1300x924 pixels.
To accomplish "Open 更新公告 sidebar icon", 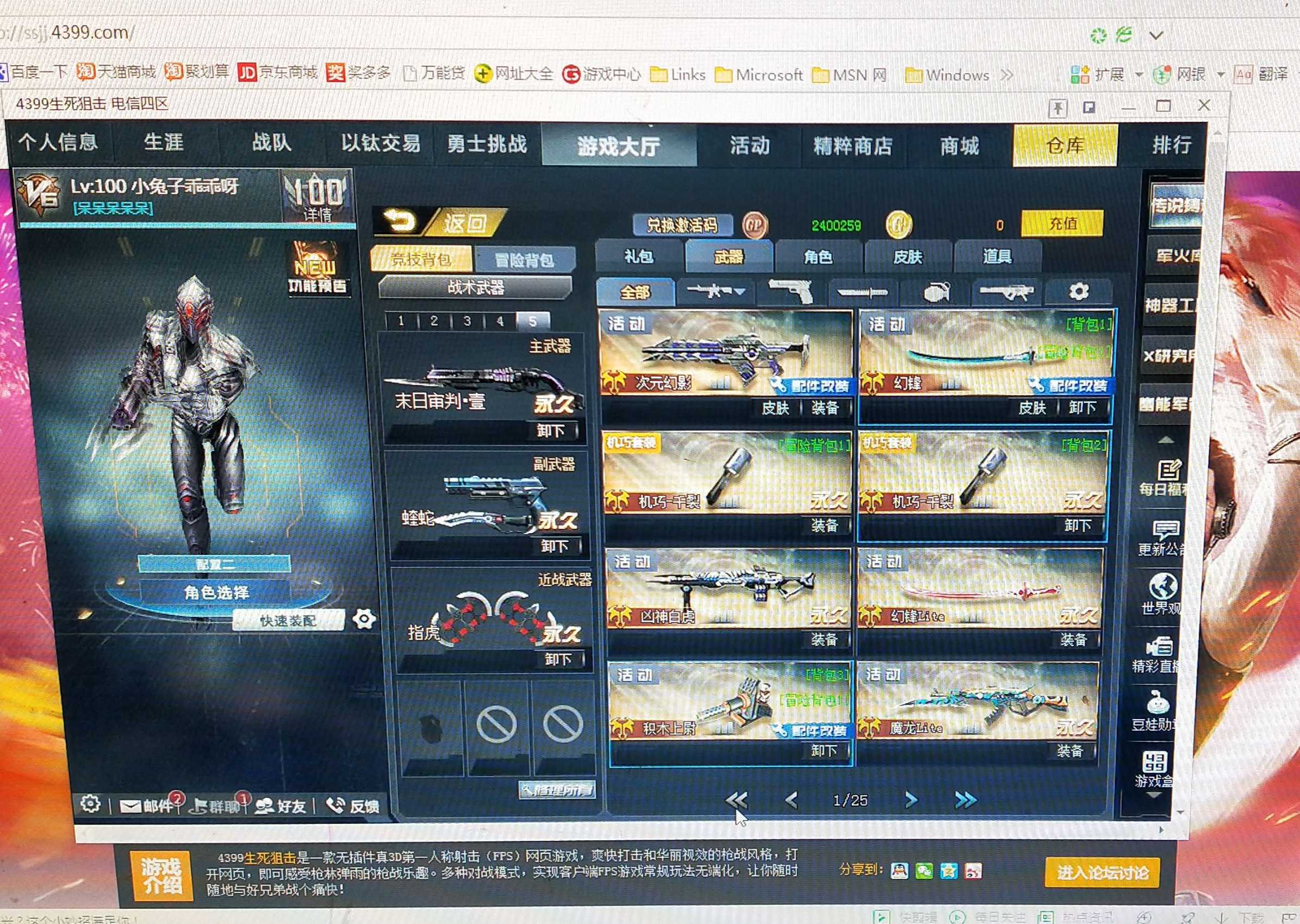I will 1164,538.
